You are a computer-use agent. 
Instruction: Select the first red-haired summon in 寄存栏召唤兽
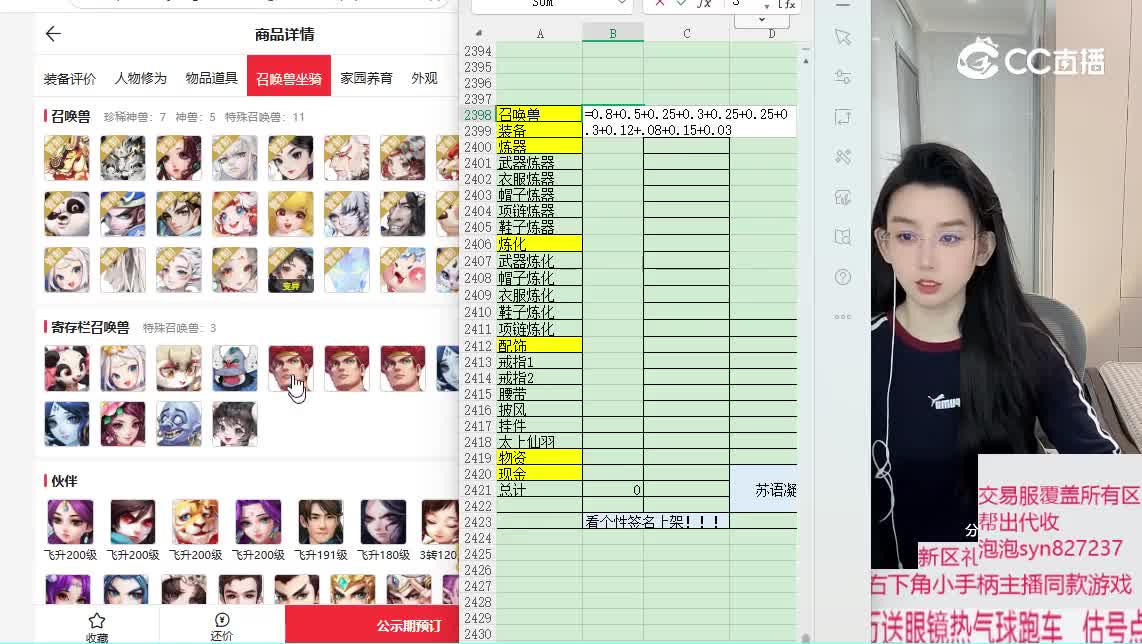[x=291, y=369]
